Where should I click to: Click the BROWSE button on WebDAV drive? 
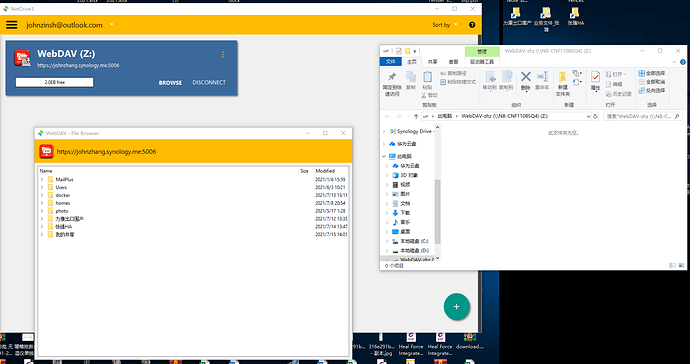(170, 83)
